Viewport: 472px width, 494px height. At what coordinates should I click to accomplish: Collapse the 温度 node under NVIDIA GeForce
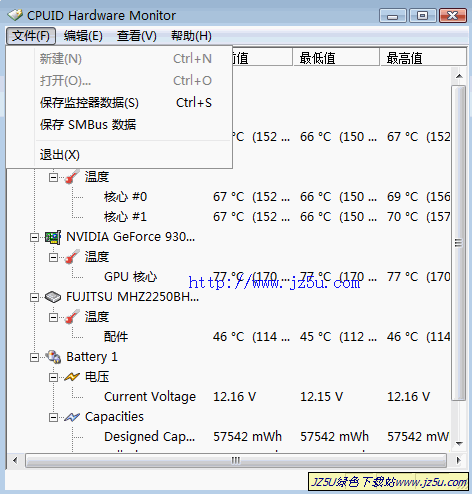coord(53,257)
